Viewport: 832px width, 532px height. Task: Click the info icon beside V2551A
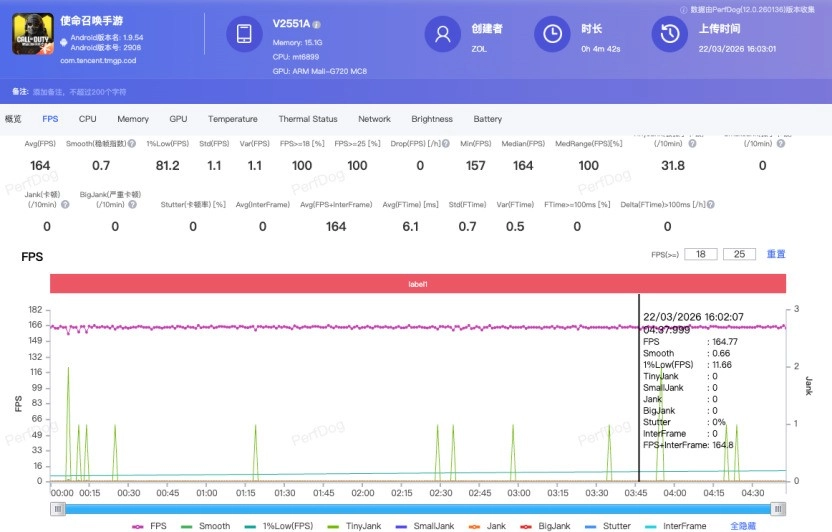(317, 24)
